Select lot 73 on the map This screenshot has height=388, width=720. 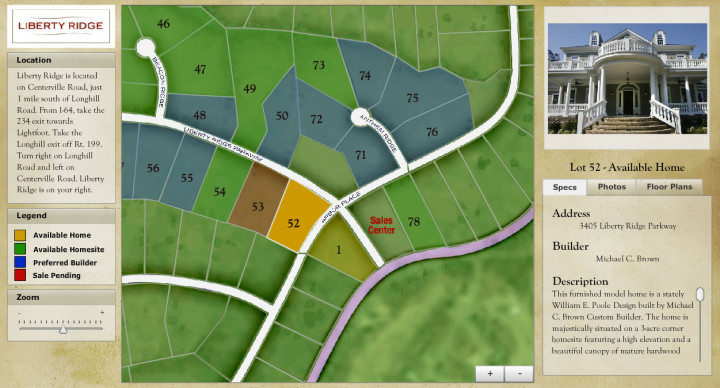(x=319, y=66)
